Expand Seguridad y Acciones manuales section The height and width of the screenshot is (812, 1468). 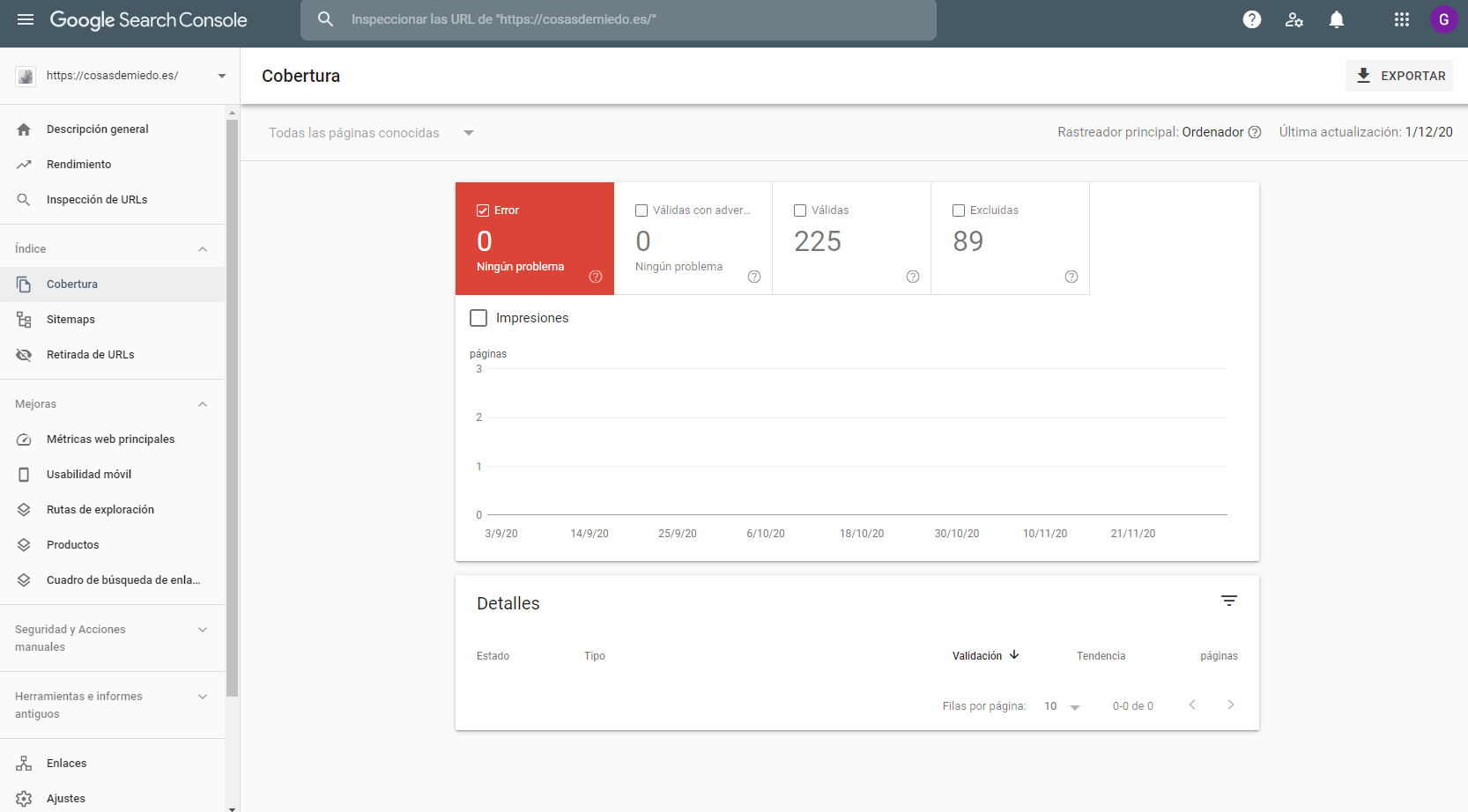(x=203, y=630)
